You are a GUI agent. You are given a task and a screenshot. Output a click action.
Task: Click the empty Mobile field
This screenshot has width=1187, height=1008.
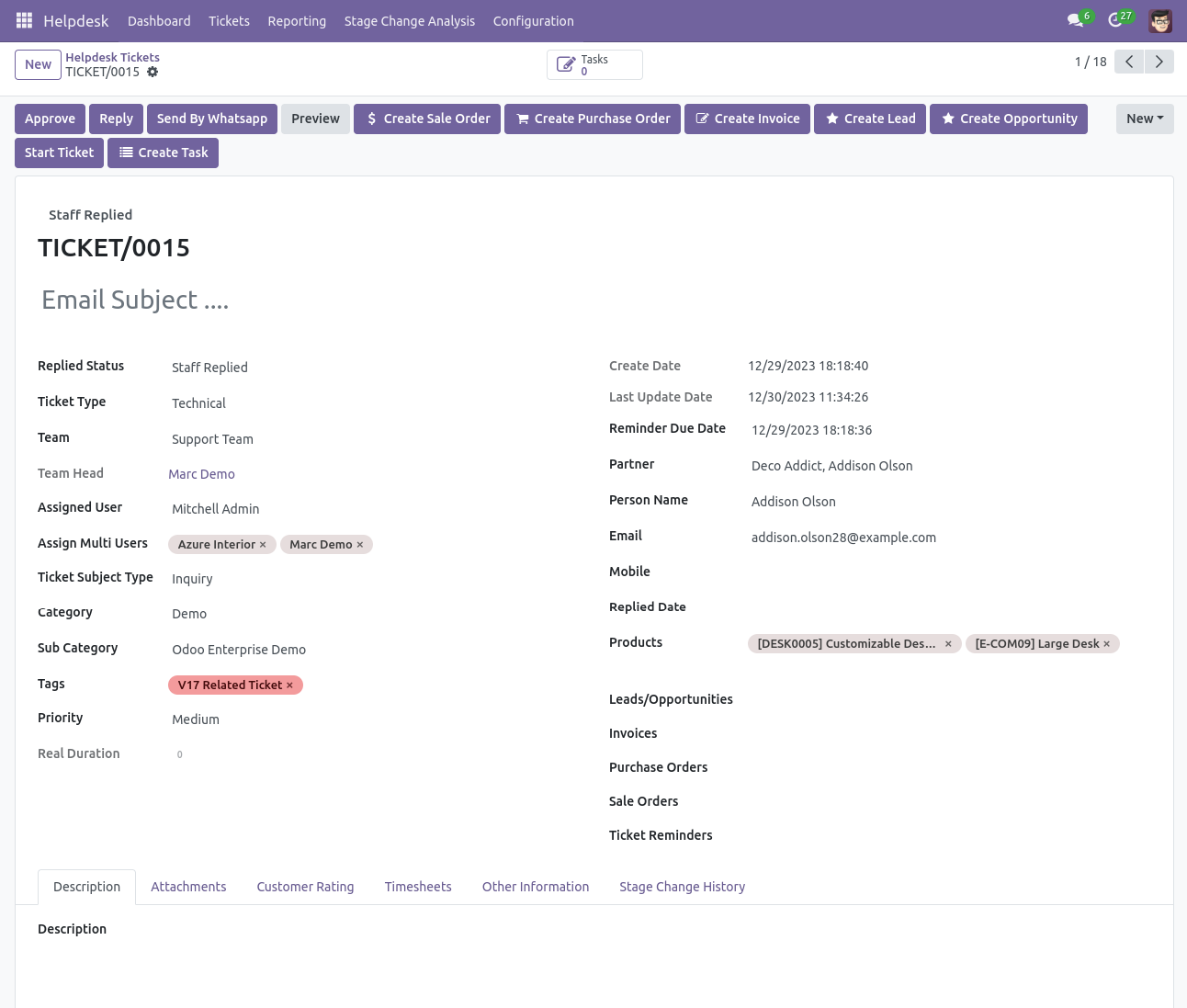point(949,572)
